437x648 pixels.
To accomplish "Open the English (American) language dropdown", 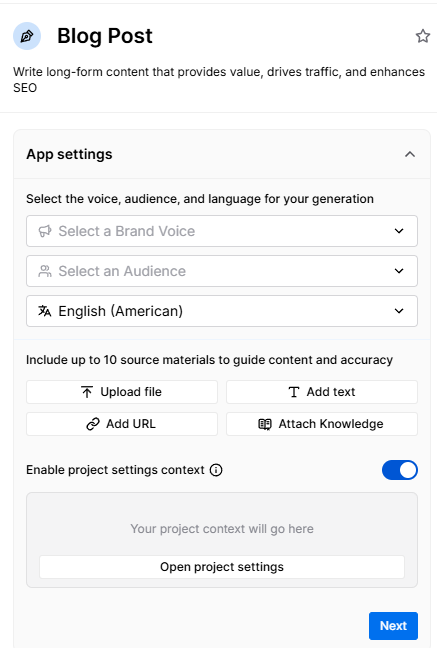I will (222, 311).
